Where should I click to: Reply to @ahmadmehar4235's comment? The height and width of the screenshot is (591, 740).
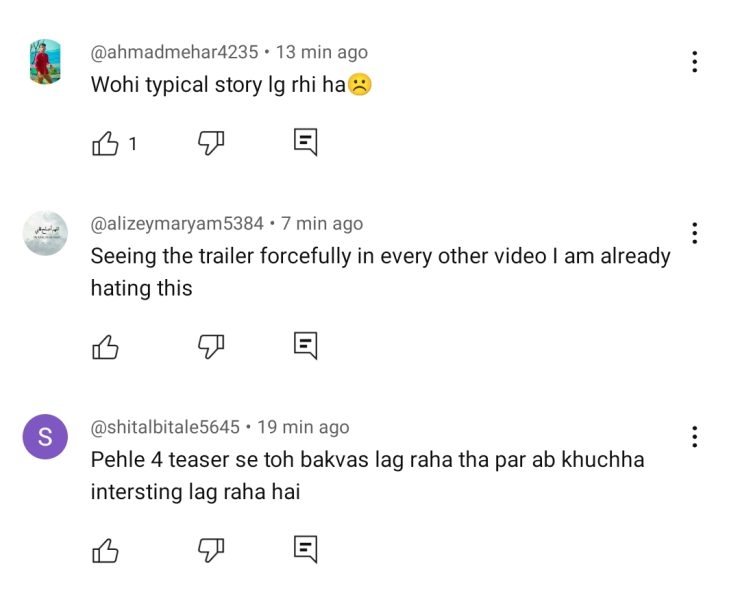click(306, 142)
